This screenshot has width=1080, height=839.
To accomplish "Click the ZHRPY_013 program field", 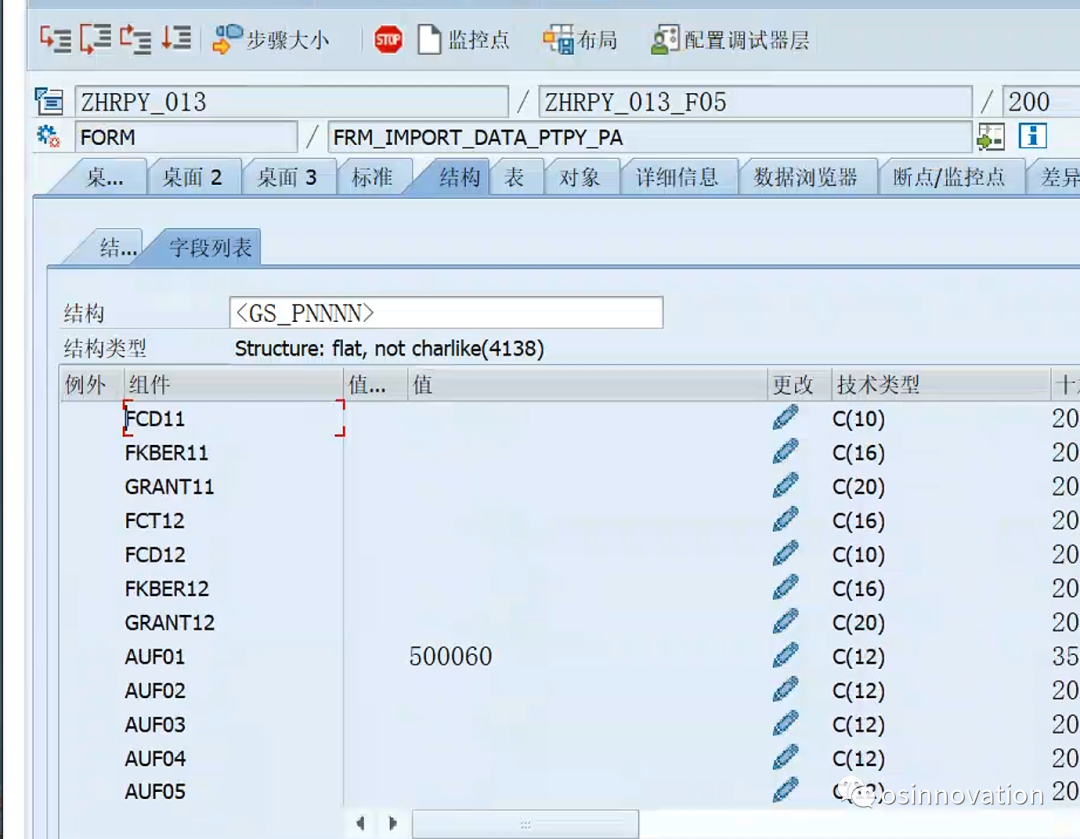I will click(291, 102).
